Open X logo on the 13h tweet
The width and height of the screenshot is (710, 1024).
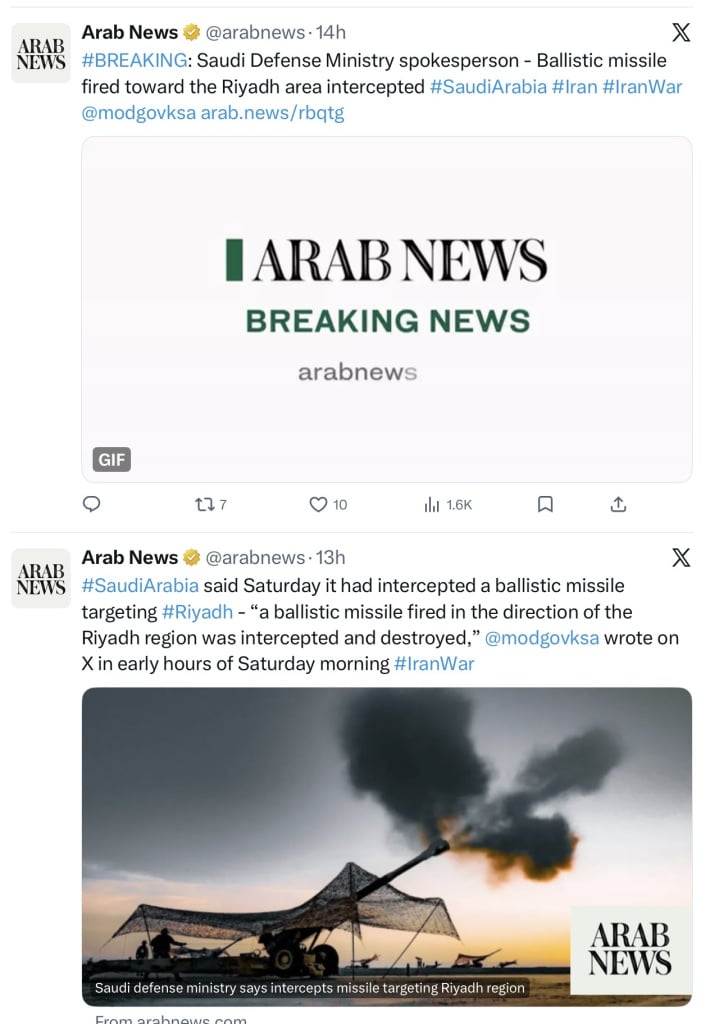click(681, 557)
